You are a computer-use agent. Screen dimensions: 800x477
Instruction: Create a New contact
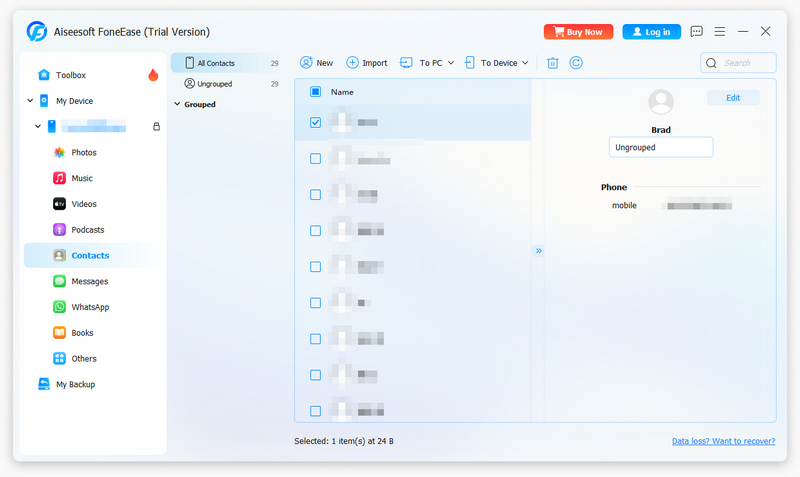[x=316, y=63]
